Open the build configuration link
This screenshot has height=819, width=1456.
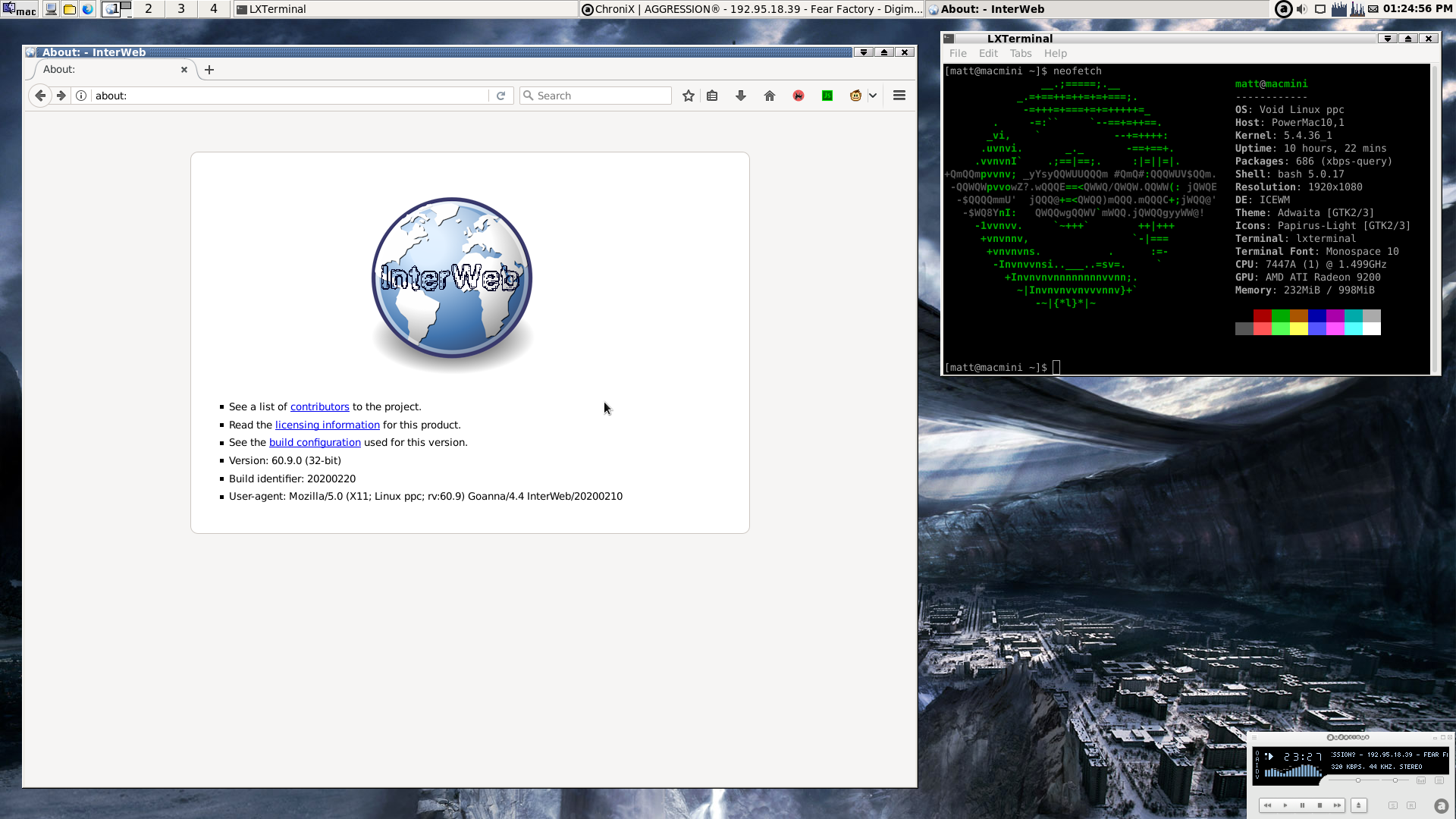coord(315,443)
